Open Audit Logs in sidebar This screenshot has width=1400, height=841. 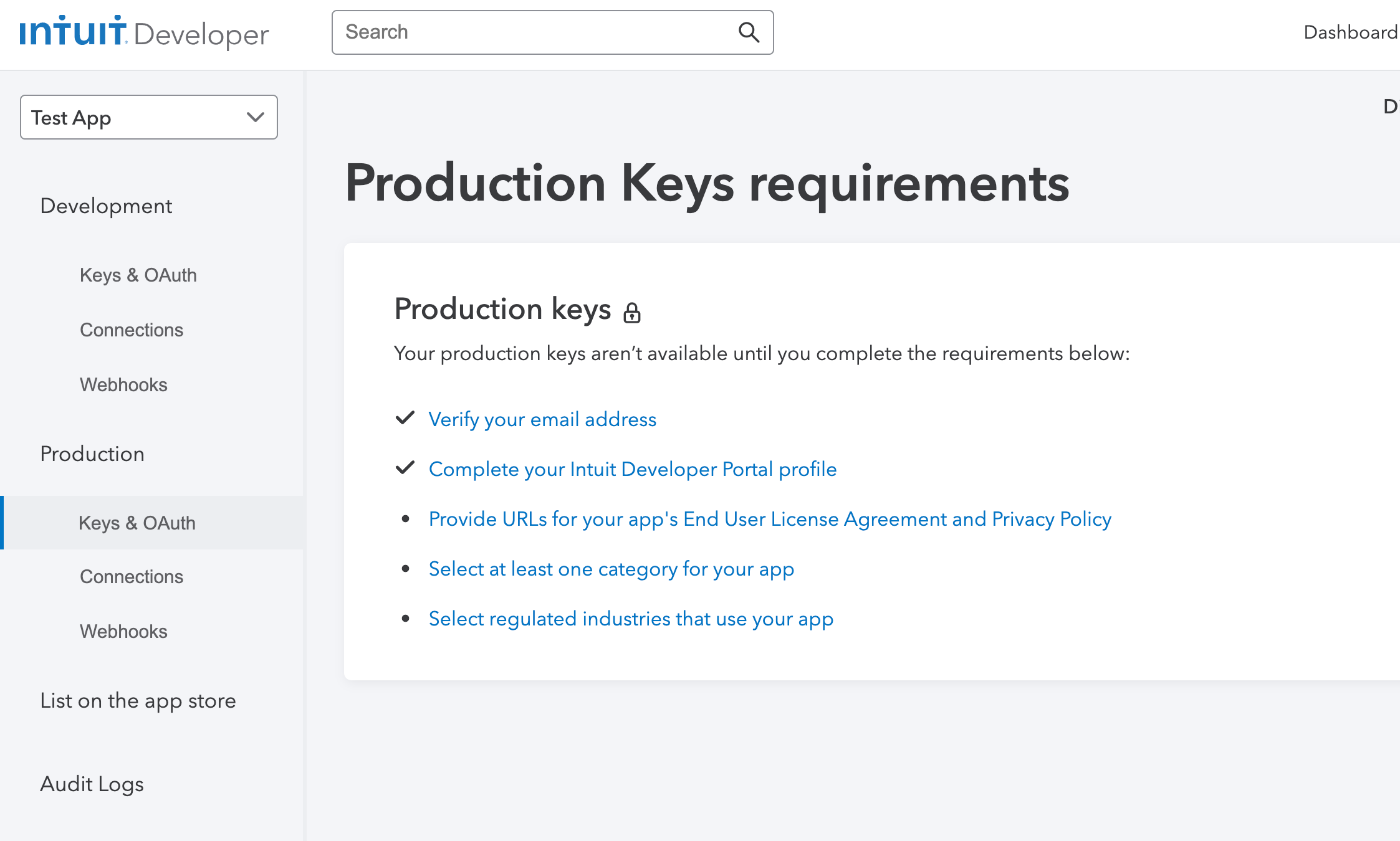pyautogui.click(x=92, y=784)
